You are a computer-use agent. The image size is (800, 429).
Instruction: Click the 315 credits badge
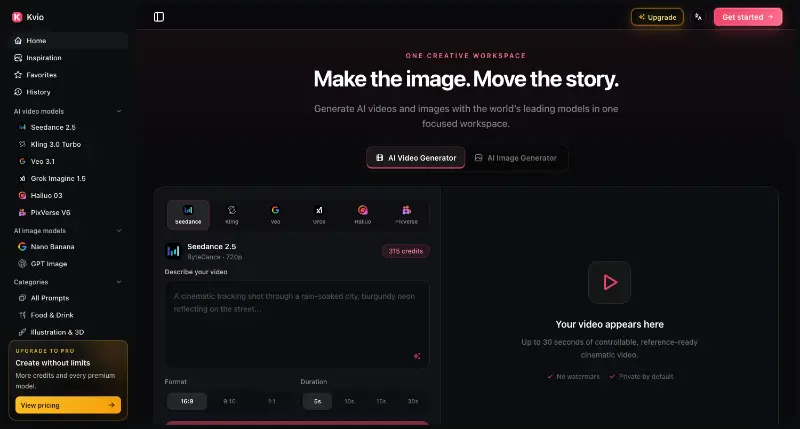[x=406, y=251]
